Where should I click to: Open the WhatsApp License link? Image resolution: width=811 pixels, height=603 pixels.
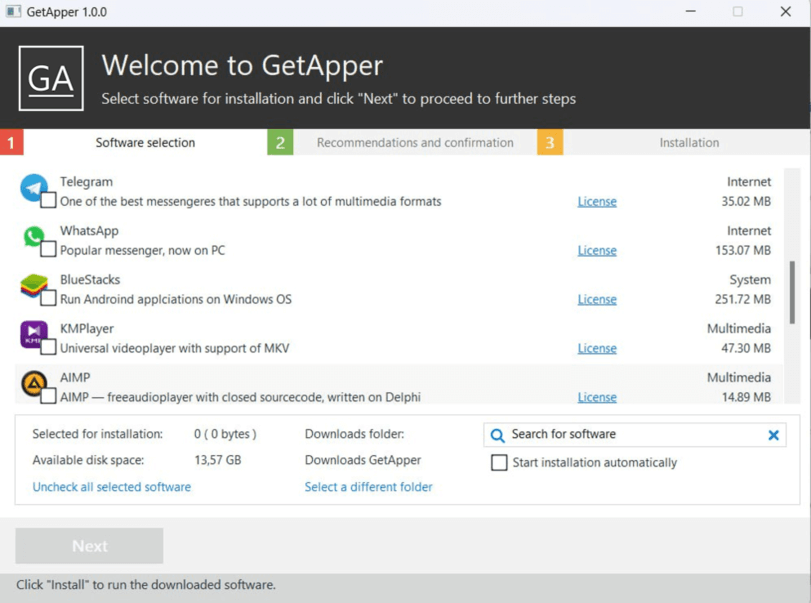point(597,250)
